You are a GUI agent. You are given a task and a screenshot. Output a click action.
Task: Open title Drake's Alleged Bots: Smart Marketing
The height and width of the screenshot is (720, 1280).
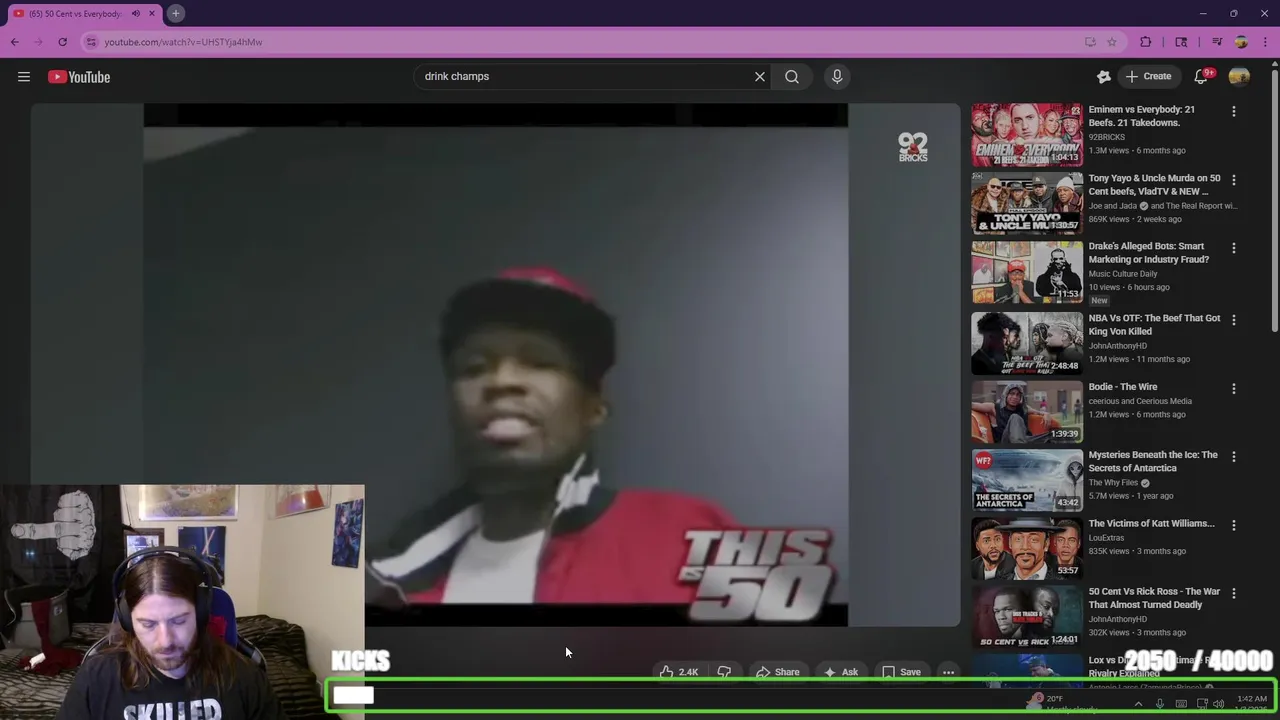click(x=1148, y=253)
